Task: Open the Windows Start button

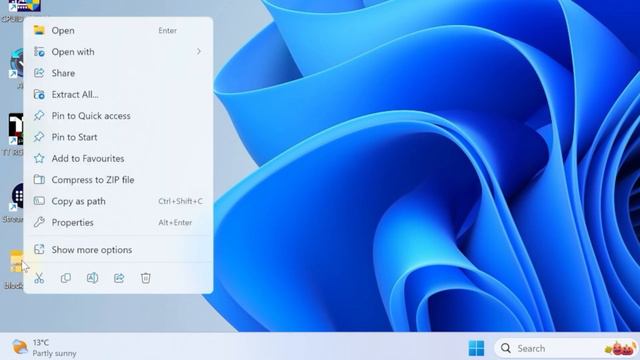Action: point(476,348)
